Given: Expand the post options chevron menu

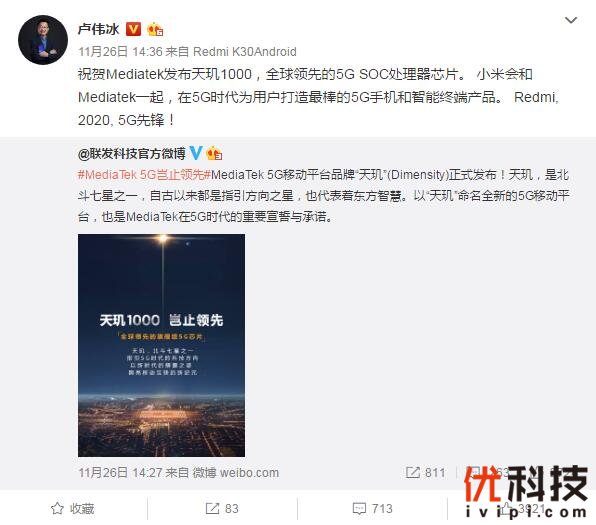Looking at the screenshot, I should click(x=571, y=20).
